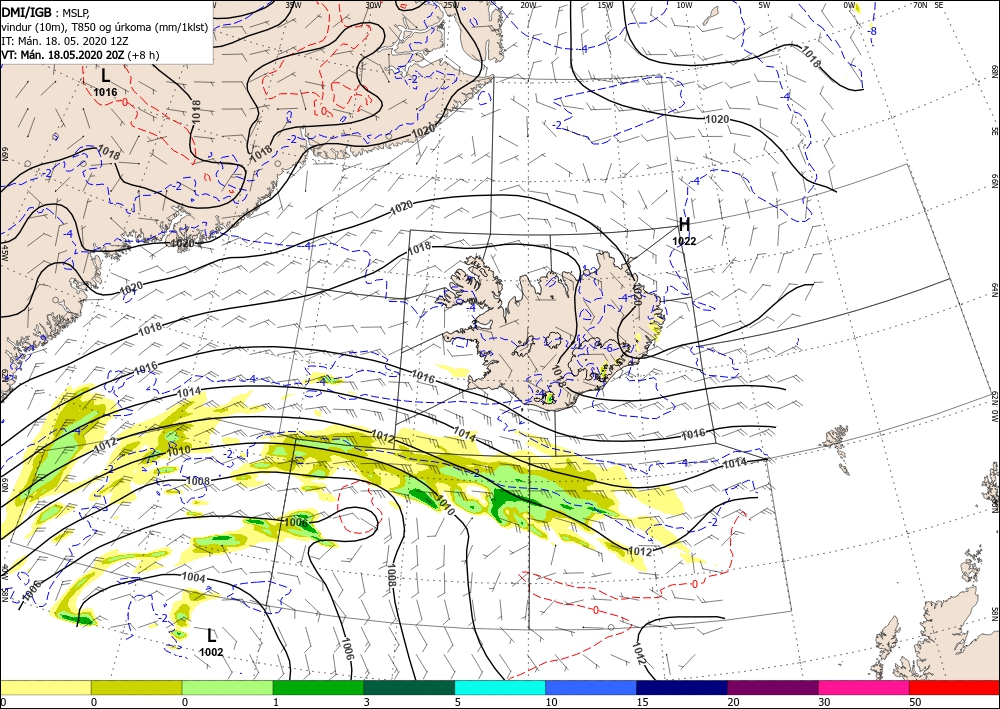Click the legend value '5'
The height and width of the screenshot is (709, 1000).
point(457,702)
